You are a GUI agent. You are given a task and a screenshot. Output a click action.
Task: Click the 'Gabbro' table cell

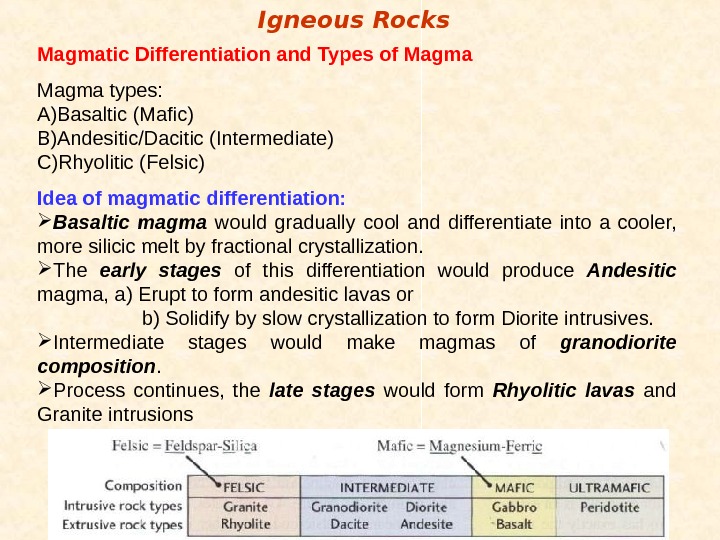point(514,507)
